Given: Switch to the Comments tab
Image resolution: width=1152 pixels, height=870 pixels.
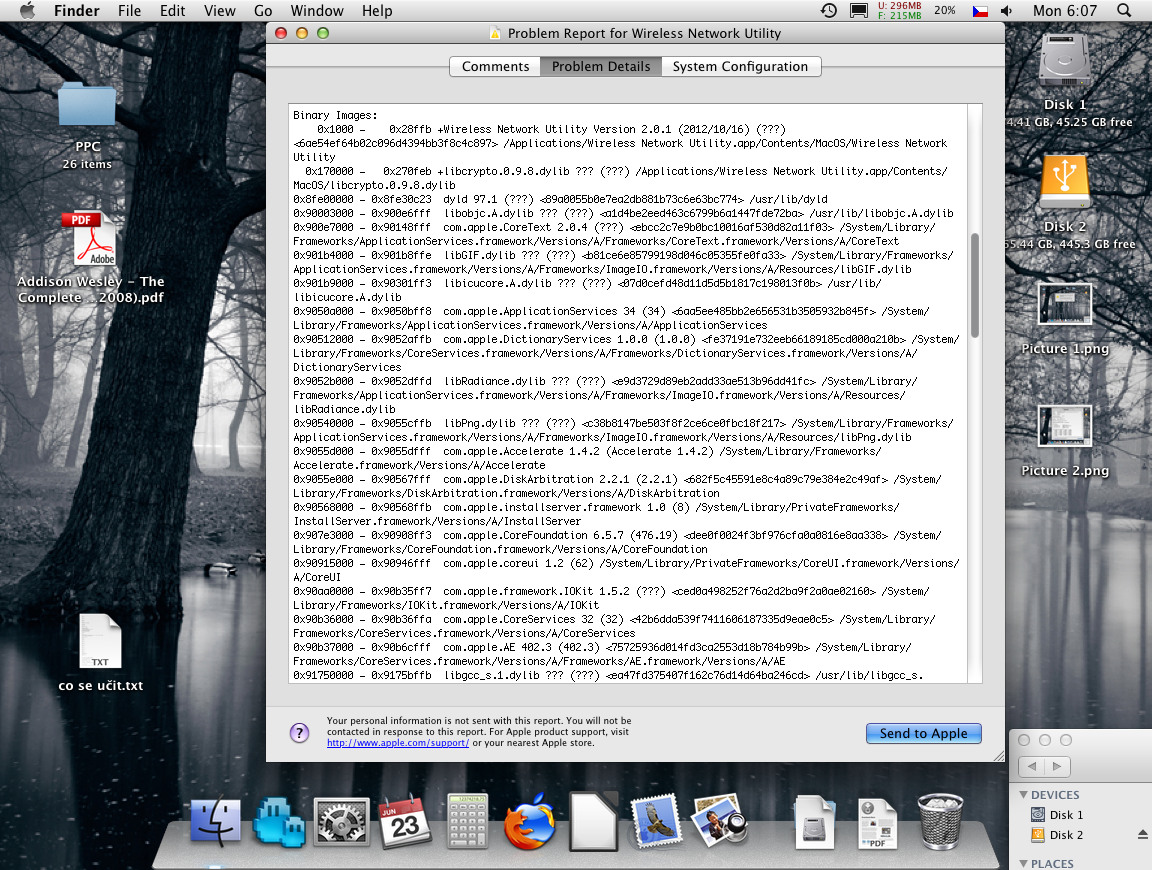Looking at the screenshot, I should click(495, 66).
